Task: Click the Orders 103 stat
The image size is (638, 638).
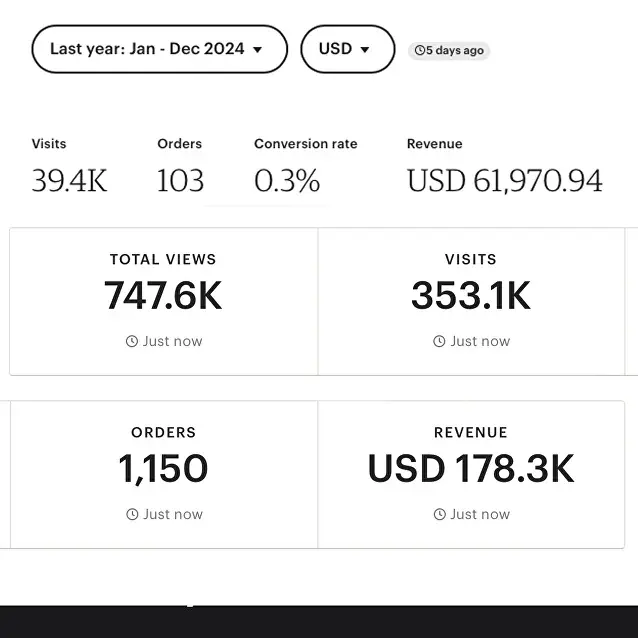Action: [180, 167]
